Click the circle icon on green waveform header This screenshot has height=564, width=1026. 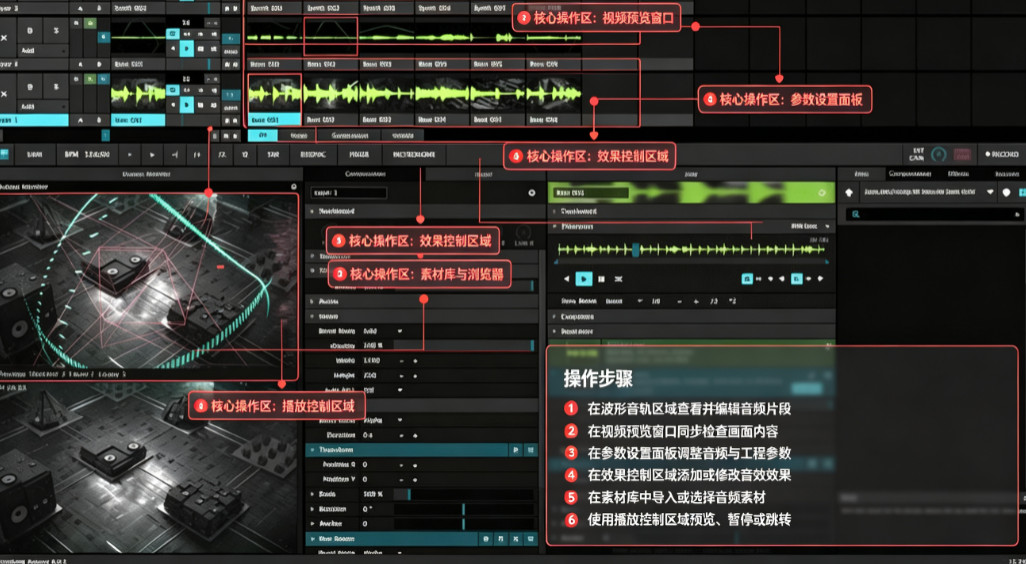tap(823, 193)
